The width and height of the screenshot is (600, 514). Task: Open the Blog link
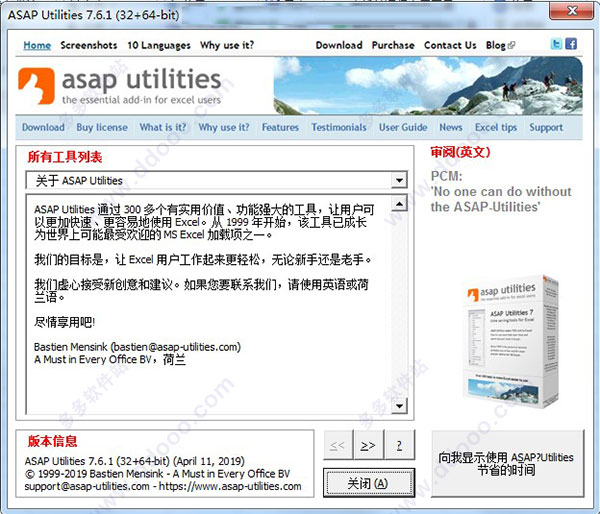[x=496, y=45]
